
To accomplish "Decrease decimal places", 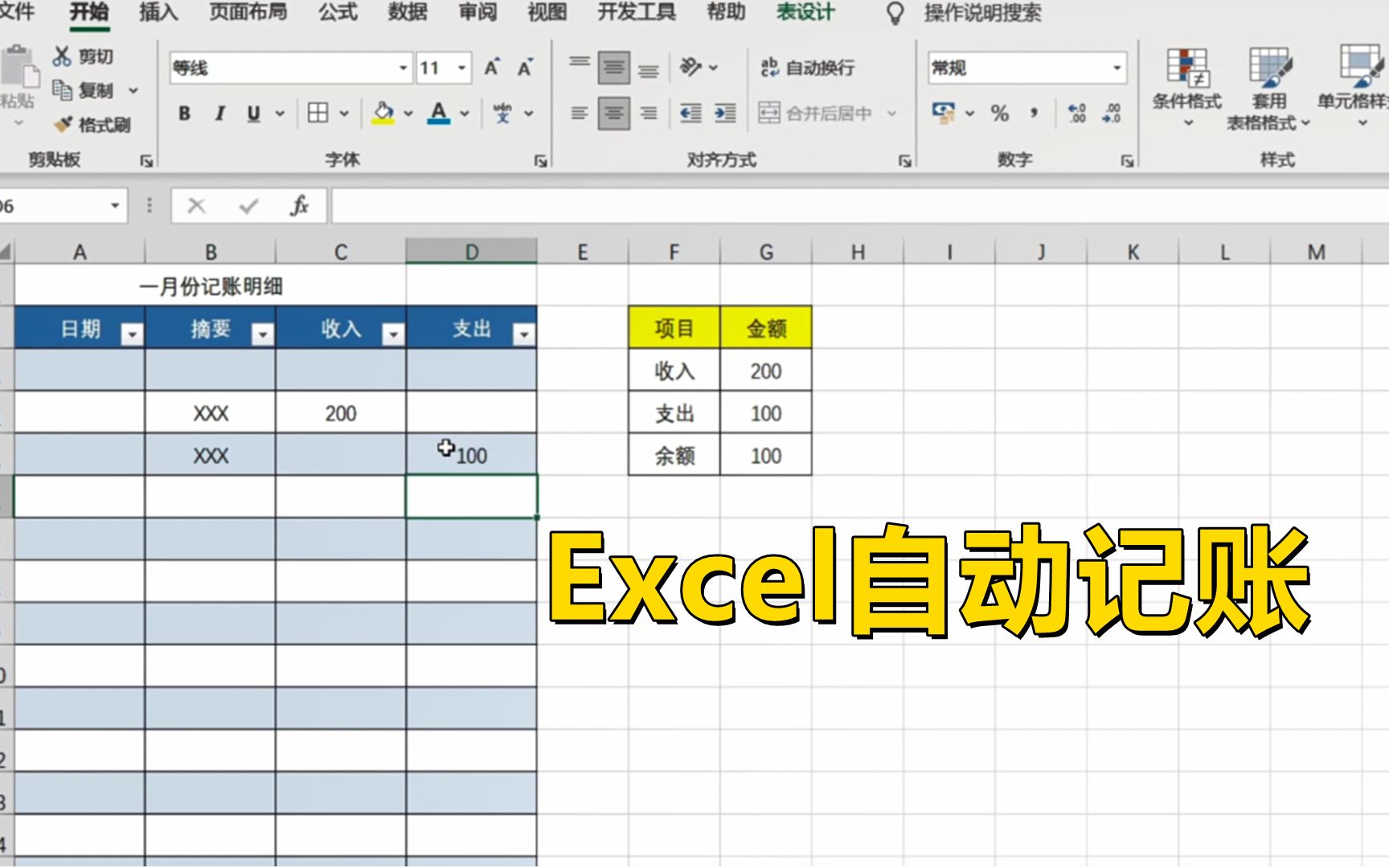I will (x=1112, y=113).
